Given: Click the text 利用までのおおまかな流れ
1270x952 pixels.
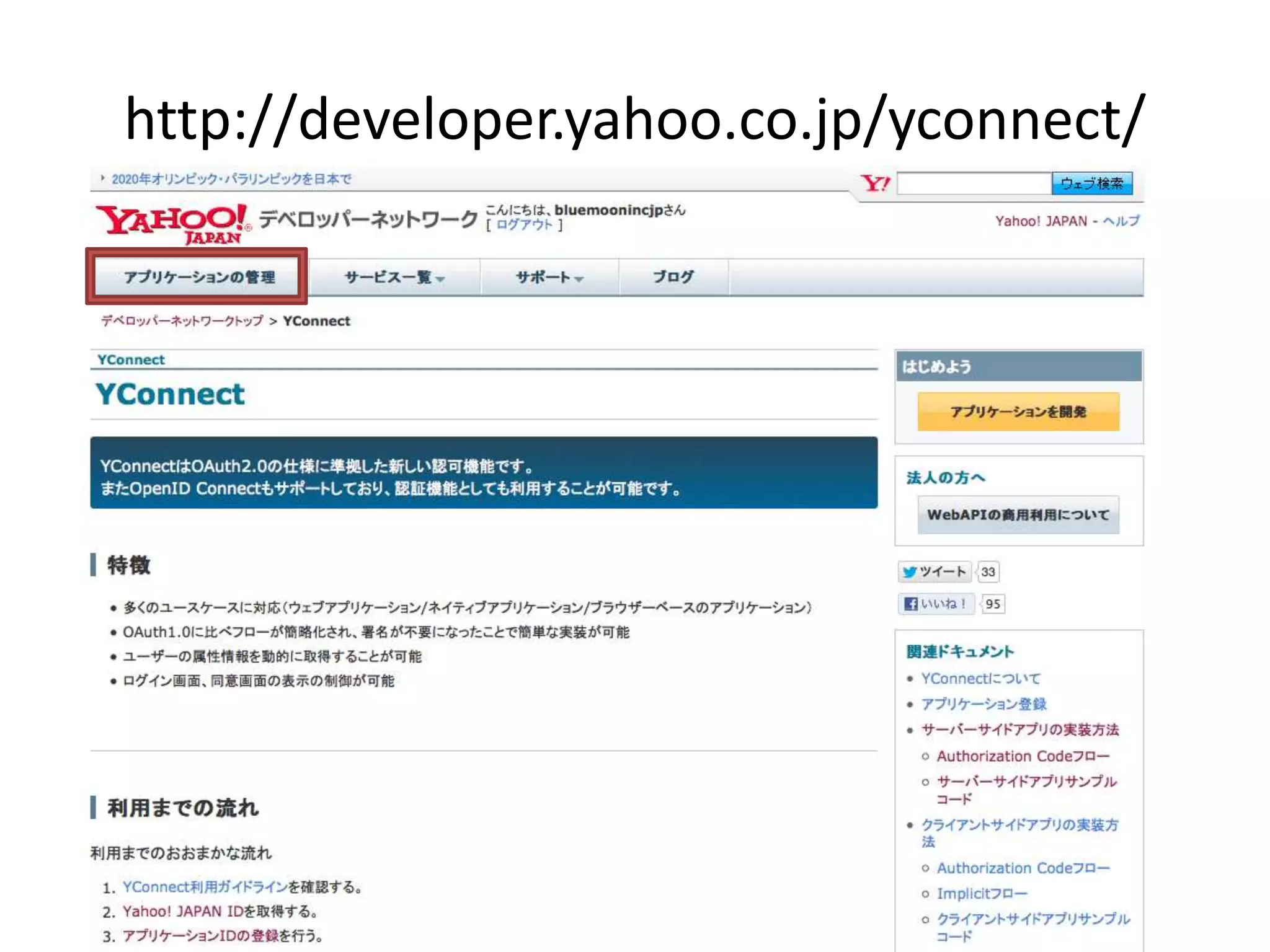Looking at the screenshot, I should (x=181, y=853).
